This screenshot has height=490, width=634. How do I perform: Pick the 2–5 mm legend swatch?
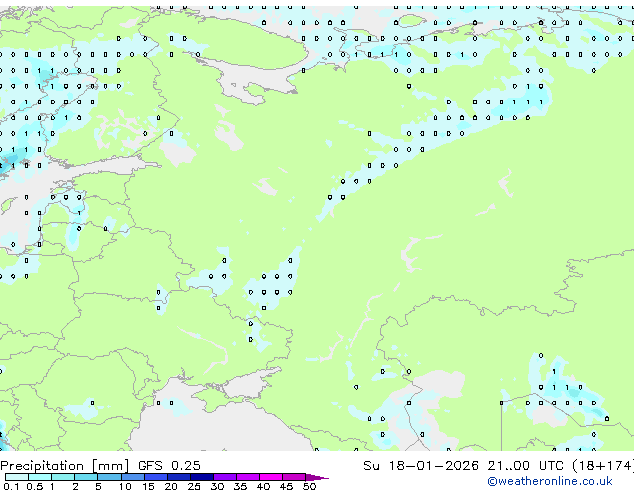coord(86,477)
